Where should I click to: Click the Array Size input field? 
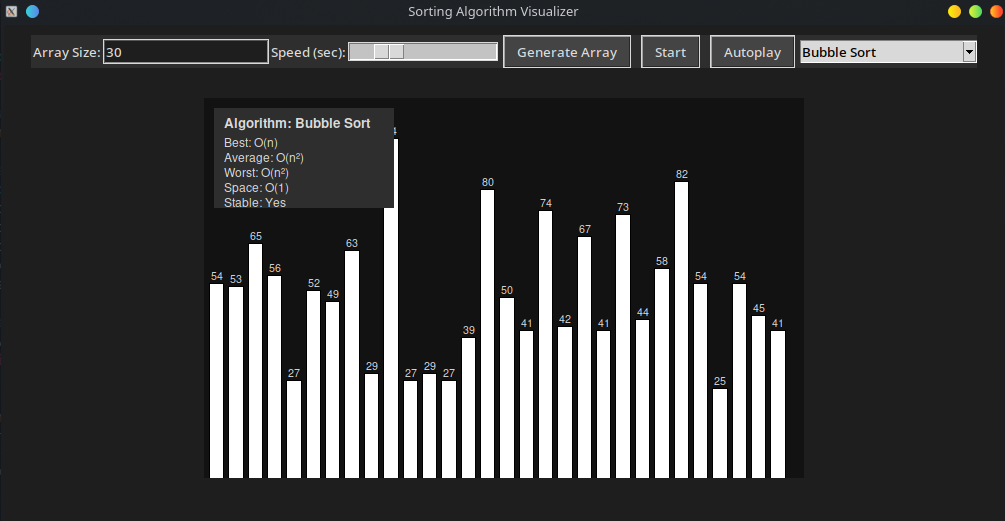pos(185,52)
